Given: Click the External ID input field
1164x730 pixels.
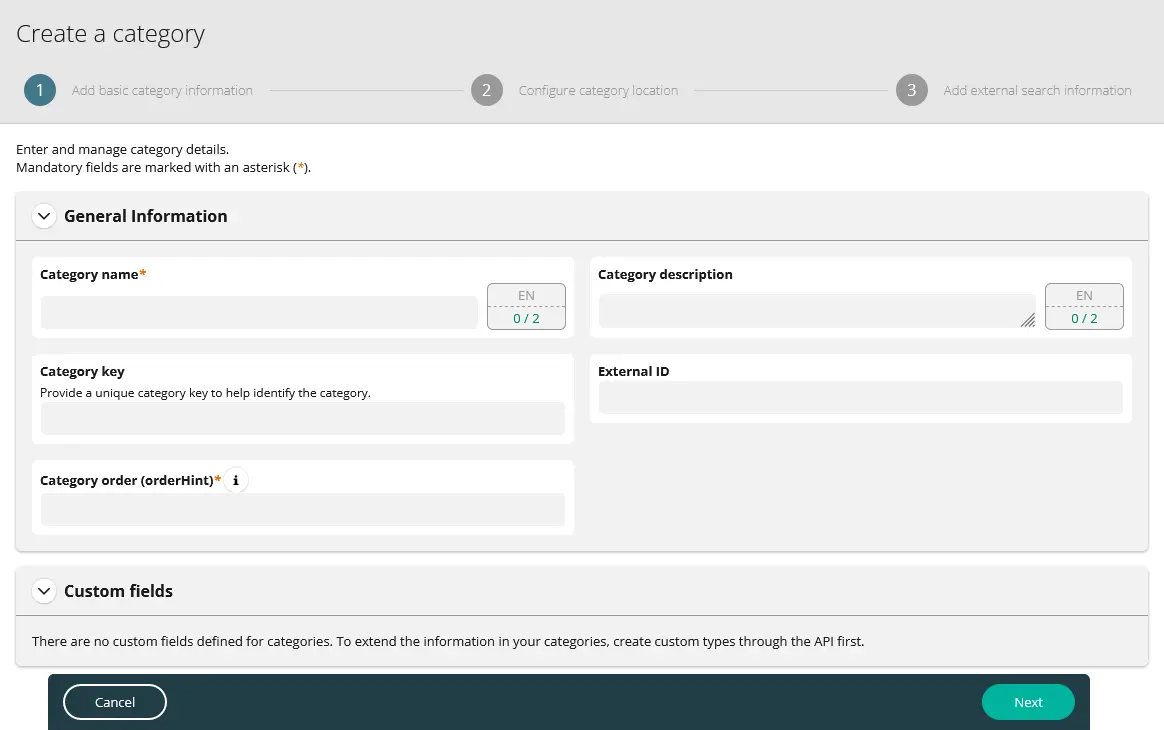Looking at the screenshot, I should coord(860,398).
